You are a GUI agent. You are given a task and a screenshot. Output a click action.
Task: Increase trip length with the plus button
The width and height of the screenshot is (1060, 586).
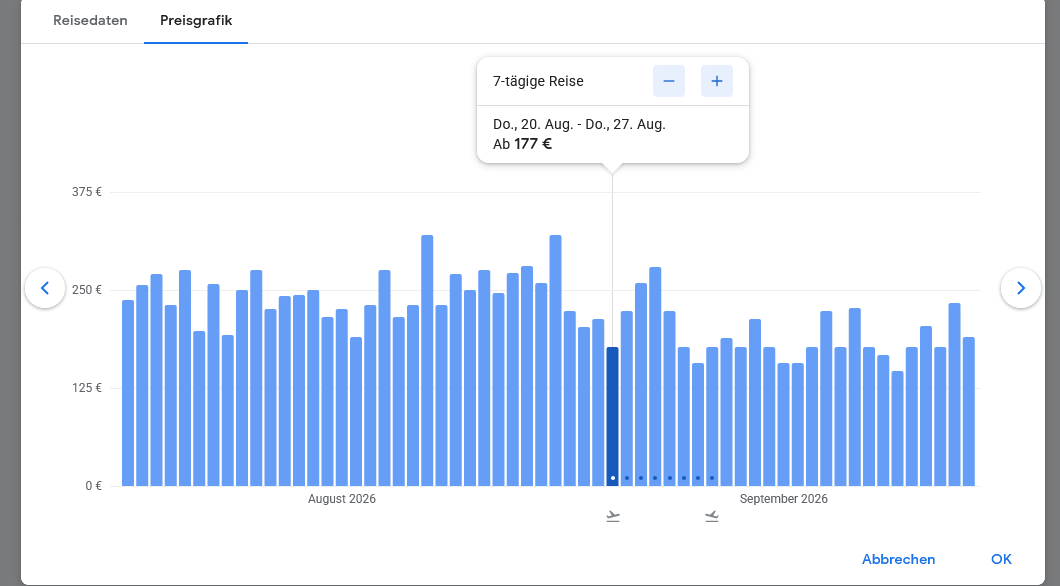[716, 81]
